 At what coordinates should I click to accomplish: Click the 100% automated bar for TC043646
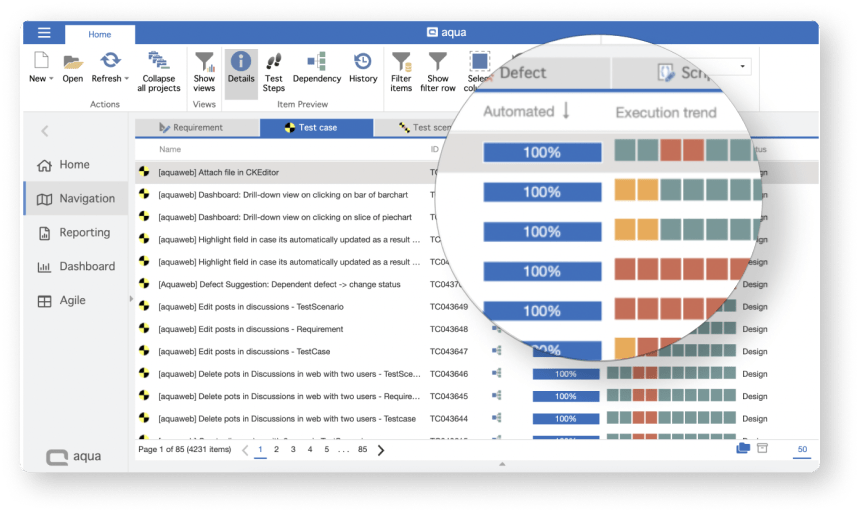pos(566,374)
